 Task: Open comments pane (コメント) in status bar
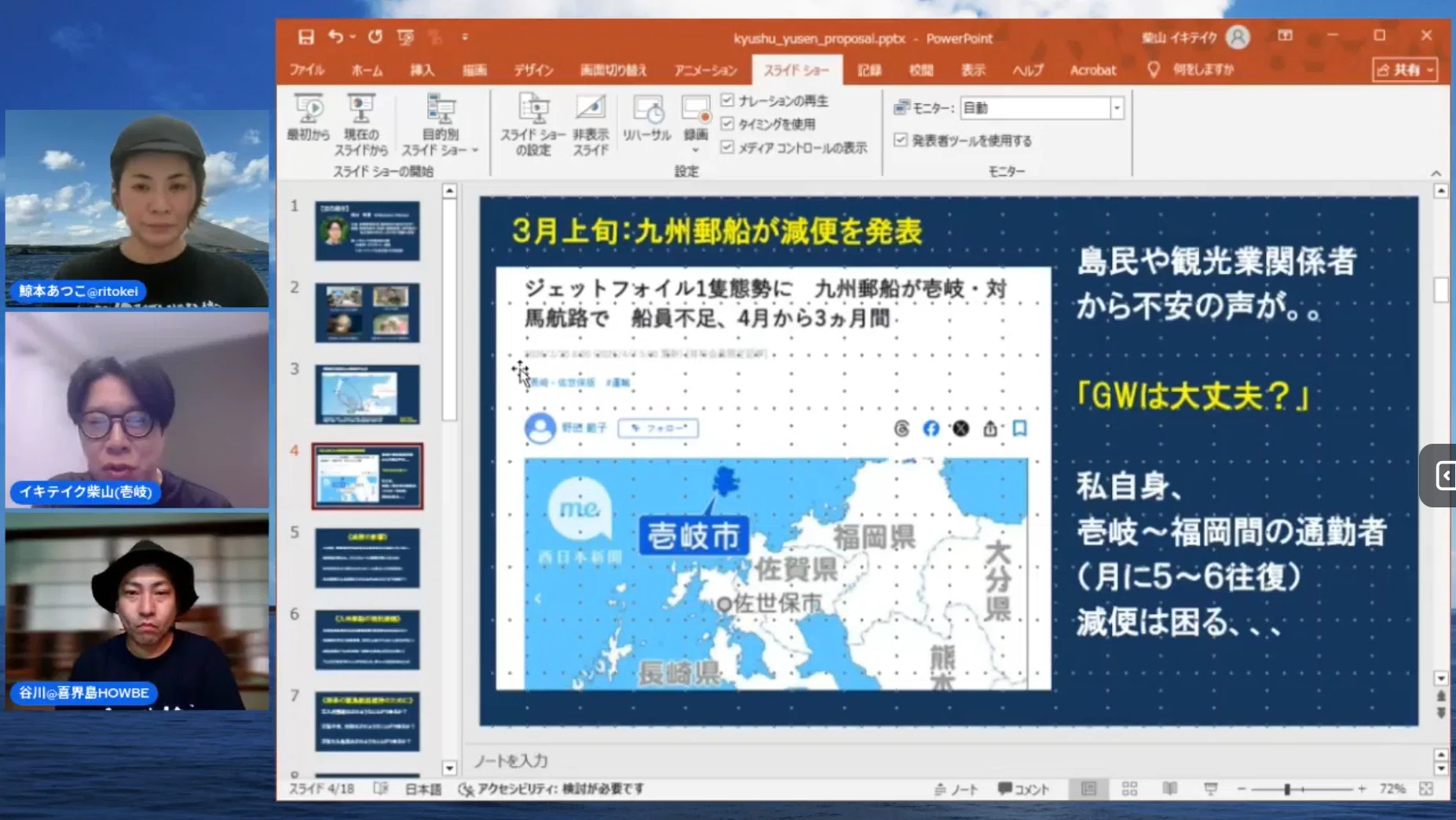coord(1023,789)
